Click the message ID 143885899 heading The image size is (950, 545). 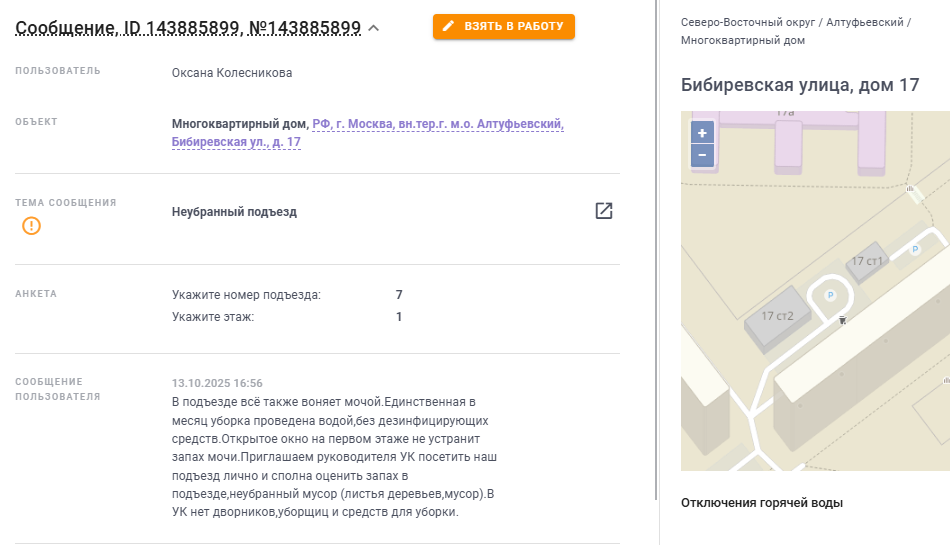(188, 28)
